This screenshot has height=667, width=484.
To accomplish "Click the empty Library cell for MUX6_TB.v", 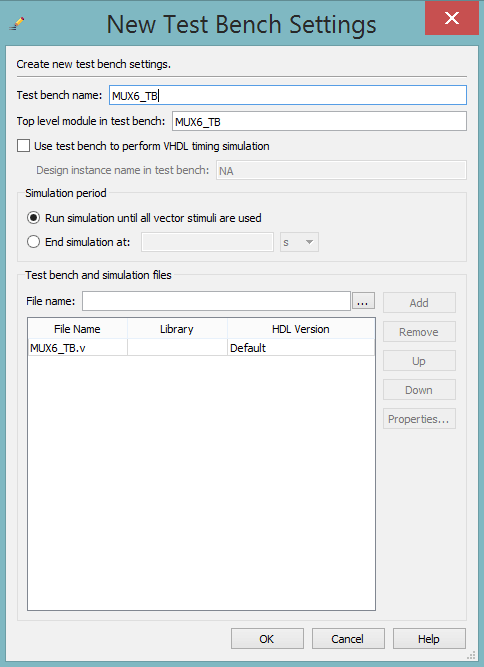I will pyautogui.click(x=177, y=348).
